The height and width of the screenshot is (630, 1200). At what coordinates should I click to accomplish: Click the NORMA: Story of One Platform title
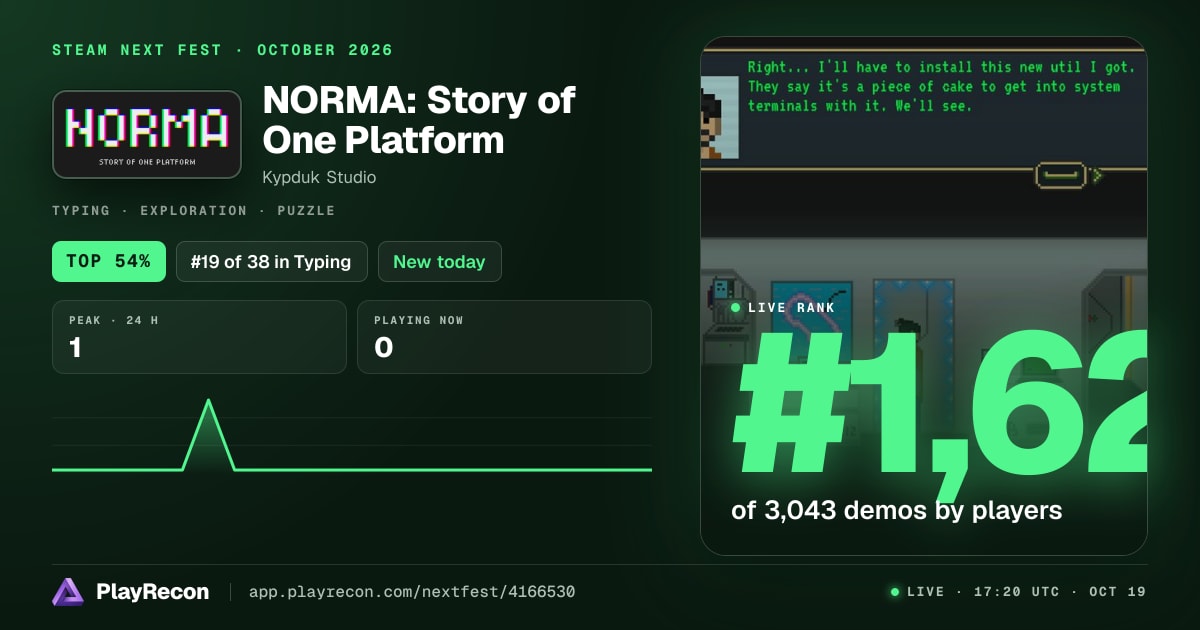click(419, 120)
